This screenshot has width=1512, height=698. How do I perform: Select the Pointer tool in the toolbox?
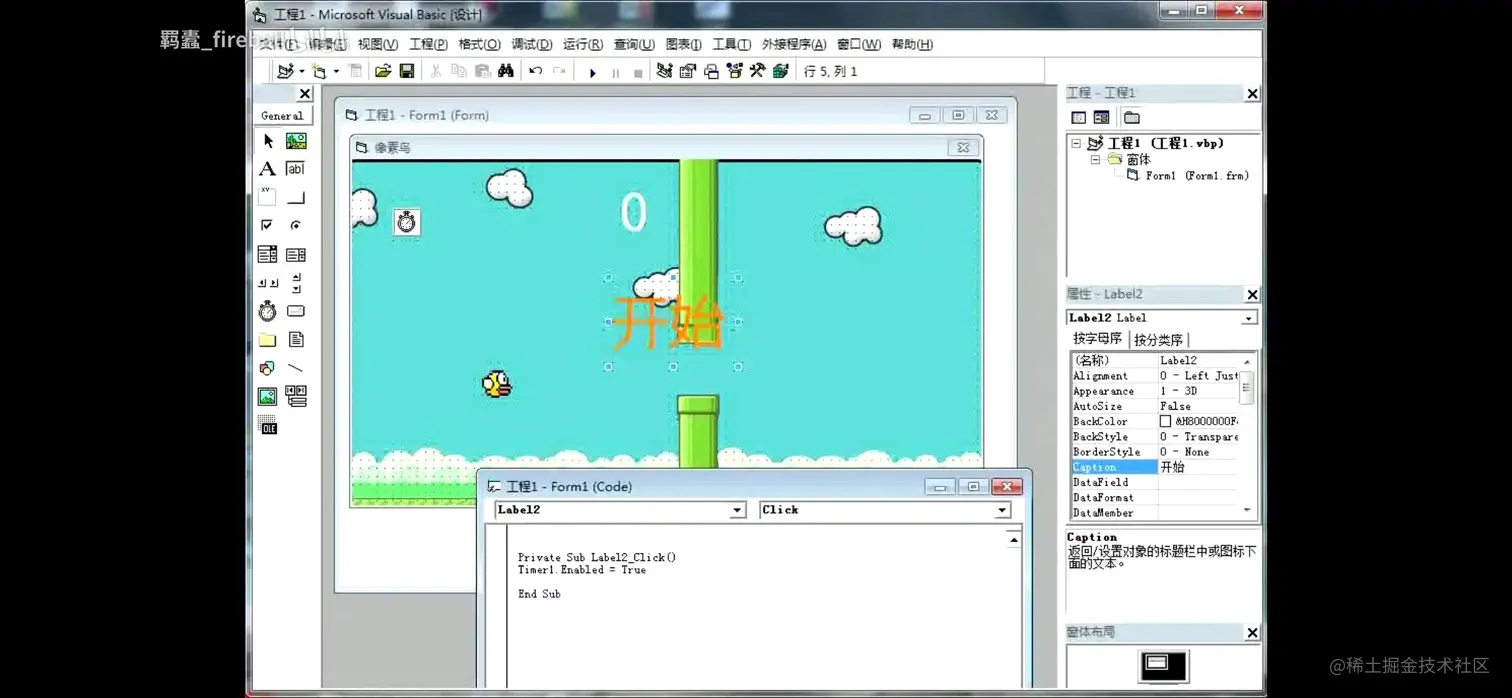268,141
